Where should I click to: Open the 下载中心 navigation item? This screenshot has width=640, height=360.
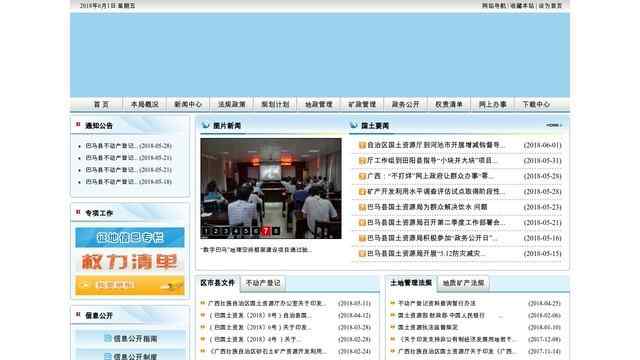536,104
